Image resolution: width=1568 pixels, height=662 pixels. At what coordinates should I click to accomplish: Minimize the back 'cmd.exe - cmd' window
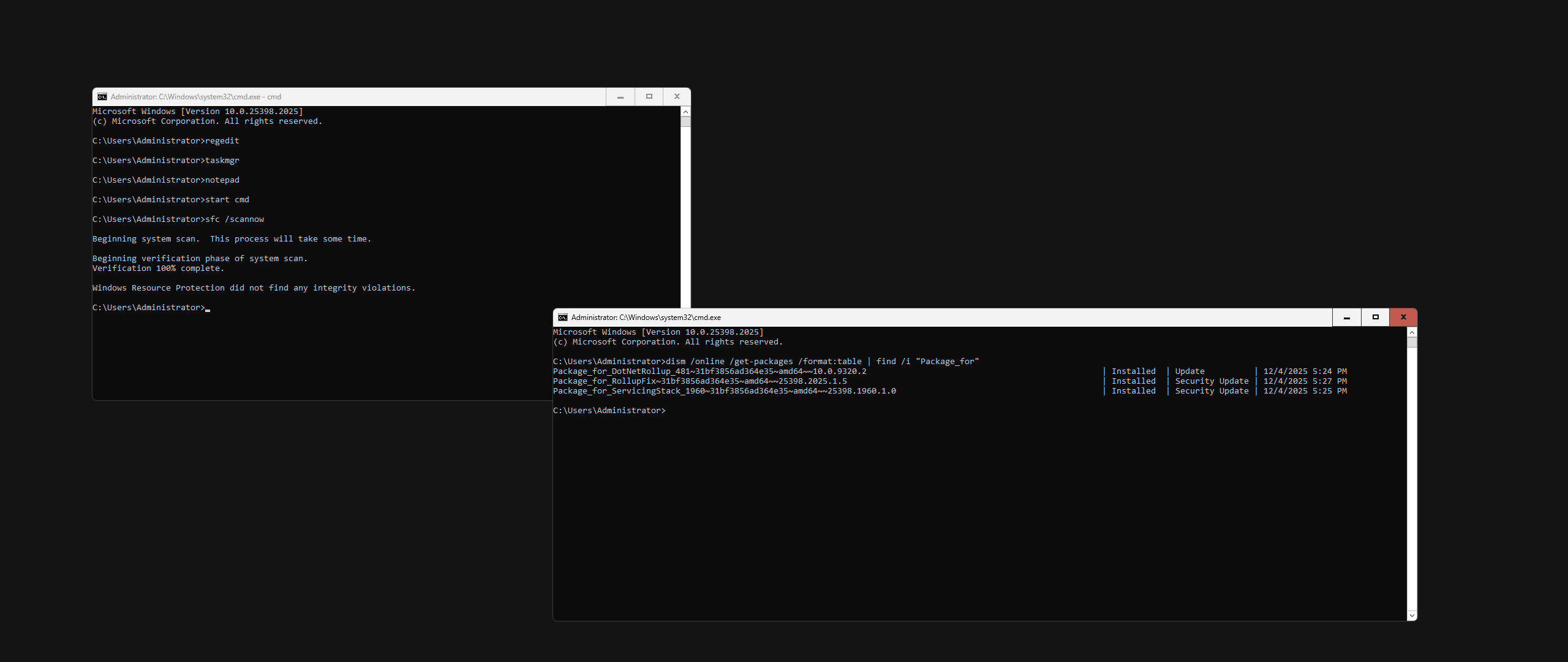coord(620,97)
